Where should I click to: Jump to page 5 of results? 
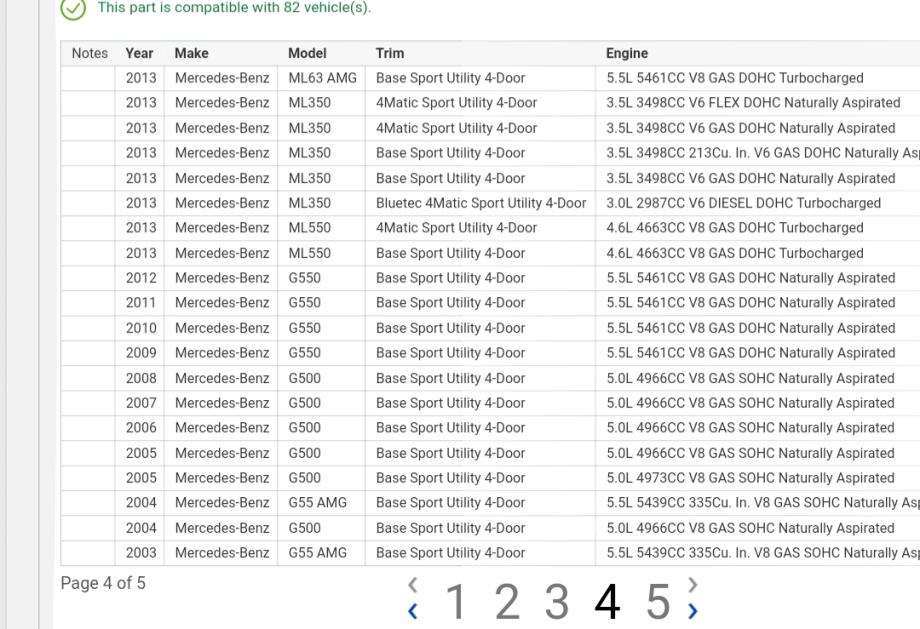(658, 601)
